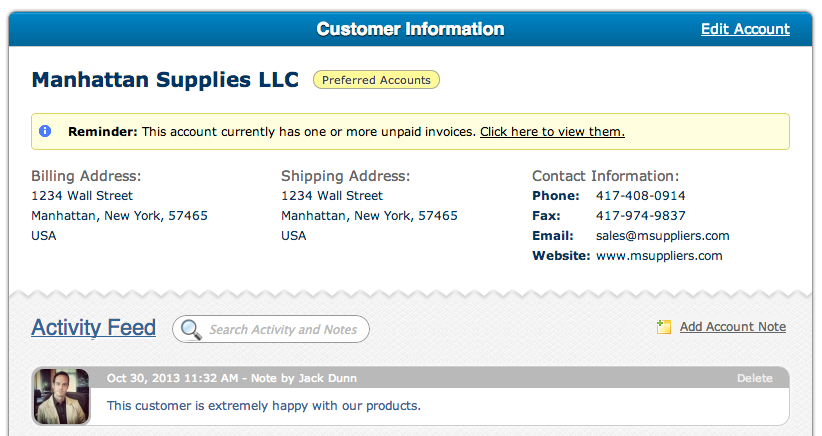Click the note text about happy customer
This screenshot has height=436, width=822.
pos(264,406)
